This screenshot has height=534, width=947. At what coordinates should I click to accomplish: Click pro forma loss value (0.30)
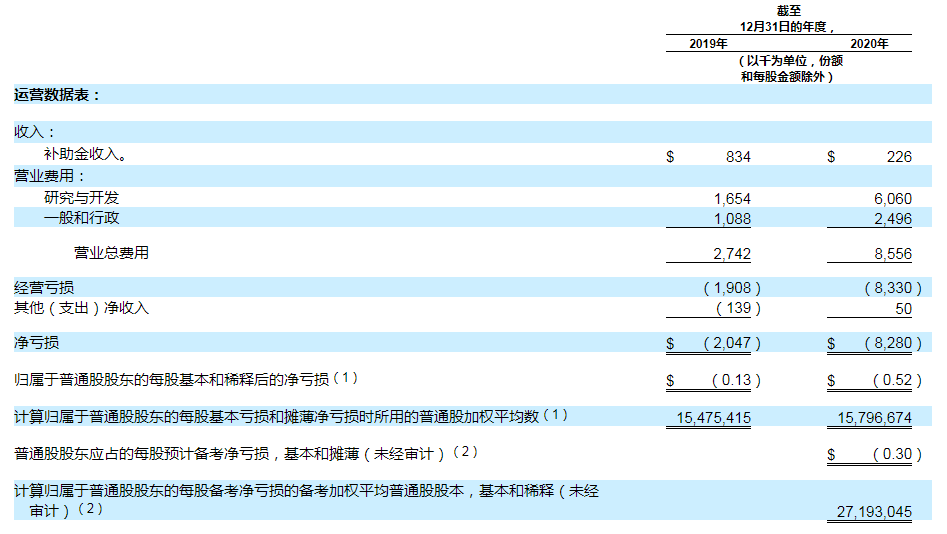(x=897, y=454)
